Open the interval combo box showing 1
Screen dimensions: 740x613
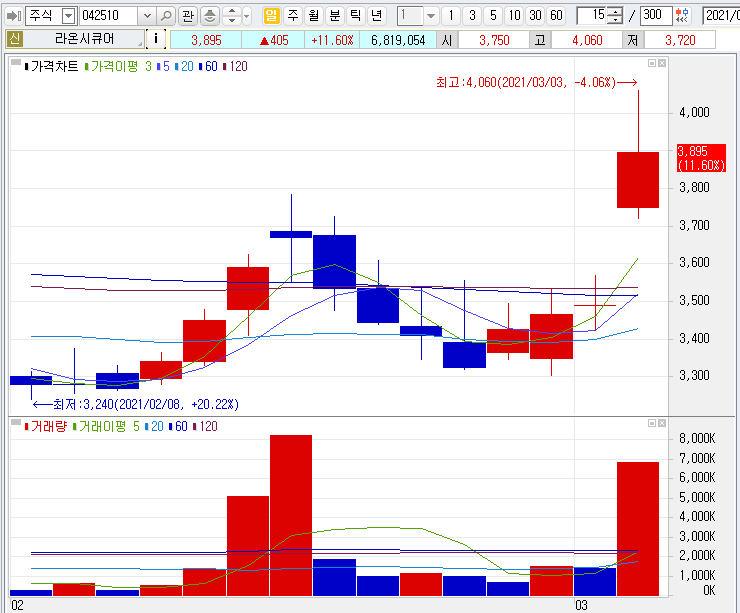(x=417, y=16)
